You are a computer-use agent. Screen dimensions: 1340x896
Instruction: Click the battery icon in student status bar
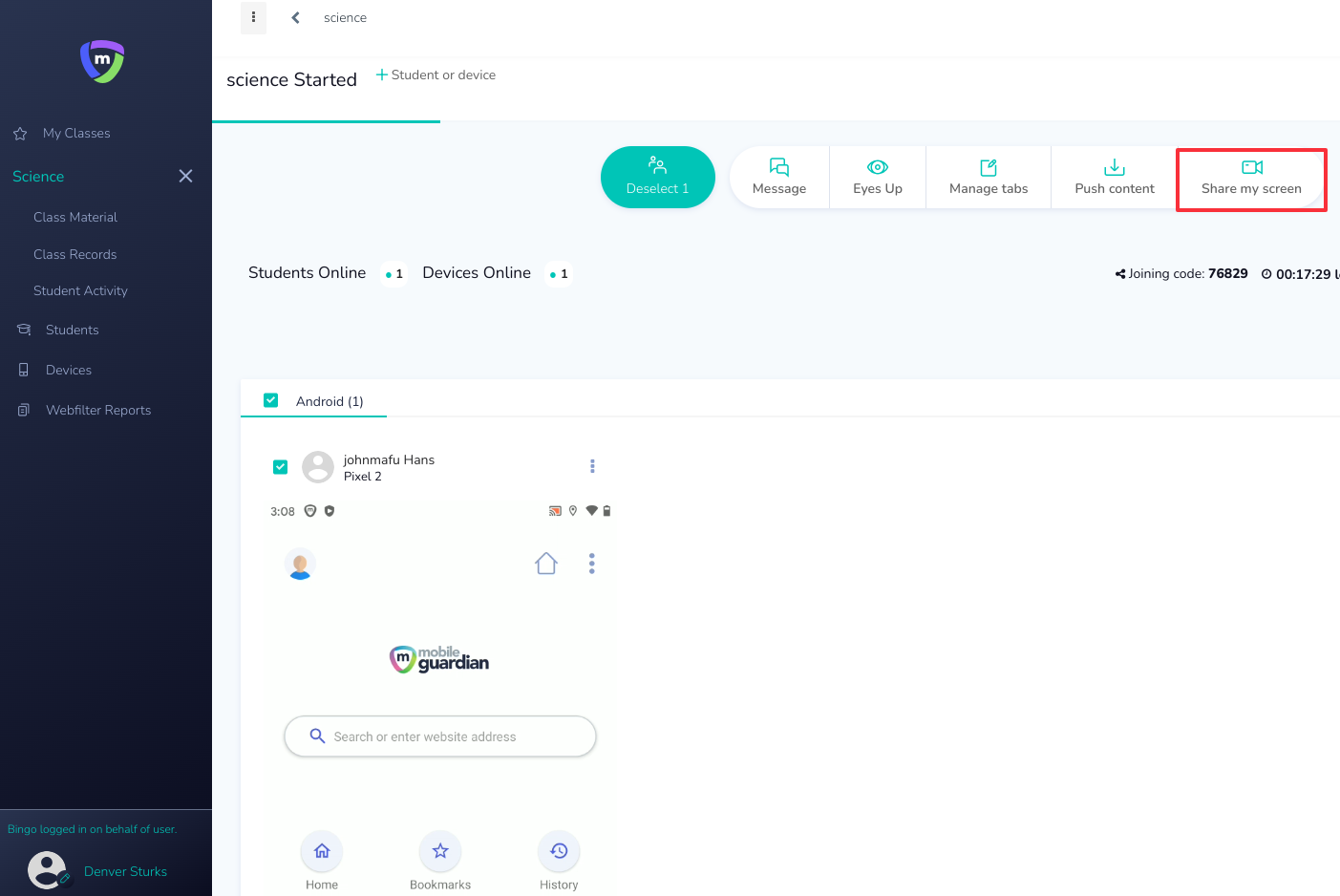point(606,511)
